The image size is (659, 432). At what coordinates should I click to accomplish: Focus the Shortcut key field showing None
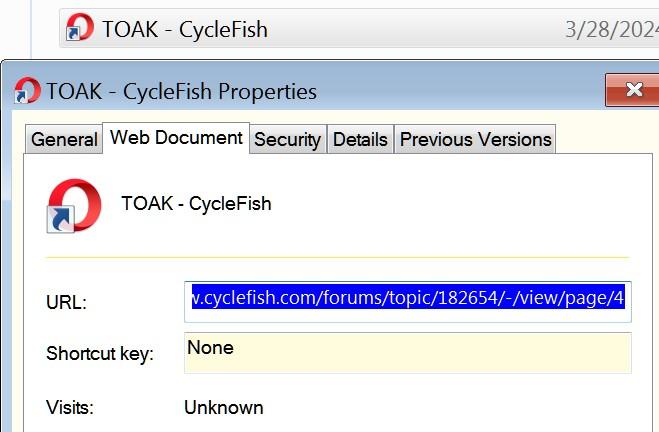point(408,353)
